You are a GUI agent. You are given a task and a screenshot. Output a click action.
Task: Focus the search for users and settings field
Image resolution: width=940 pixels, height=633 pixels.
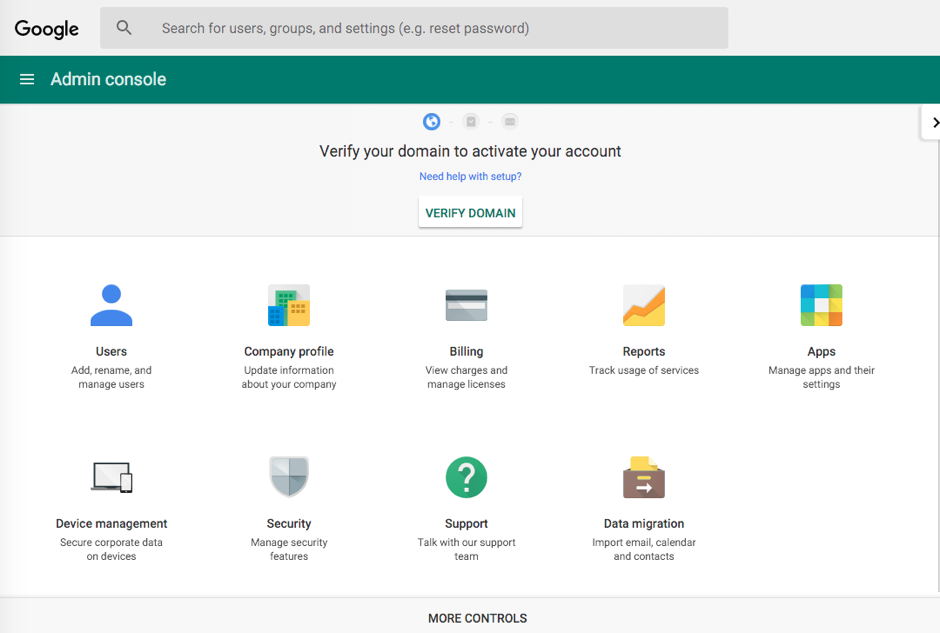point(414,28)
